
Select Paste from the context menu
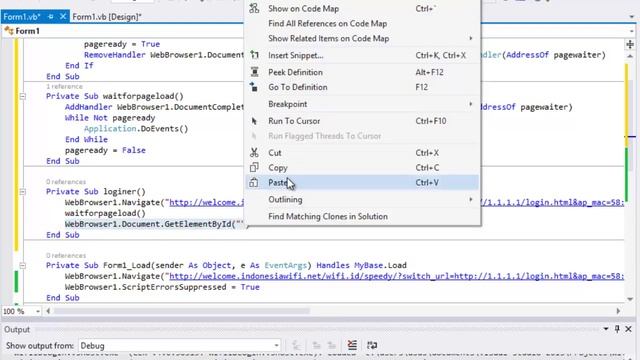pyautogui.click(x=362, y=182)
